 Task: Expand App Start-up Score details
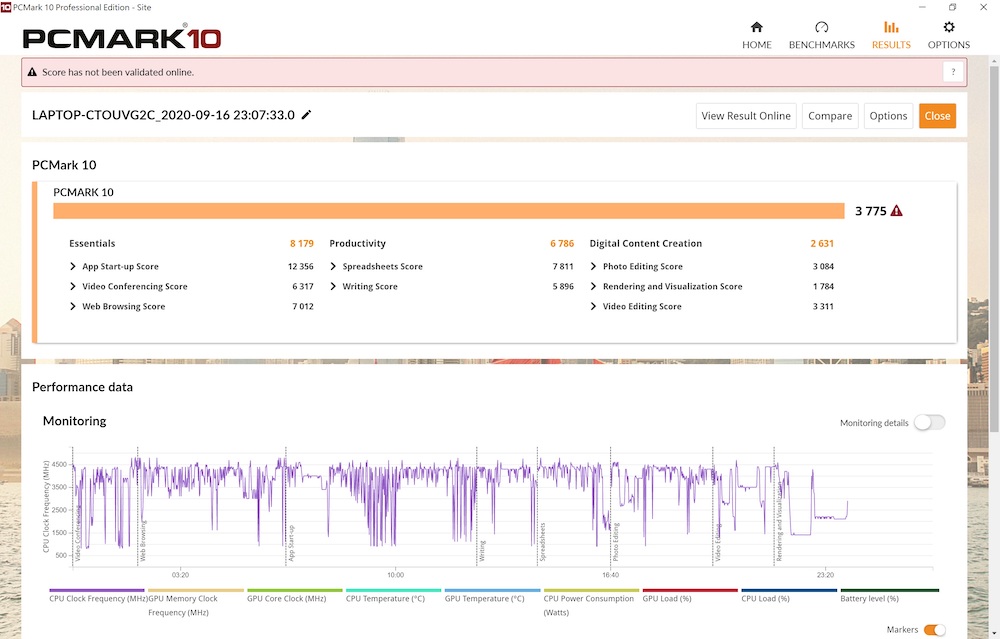pyautogui.click(x=73, y=267)
